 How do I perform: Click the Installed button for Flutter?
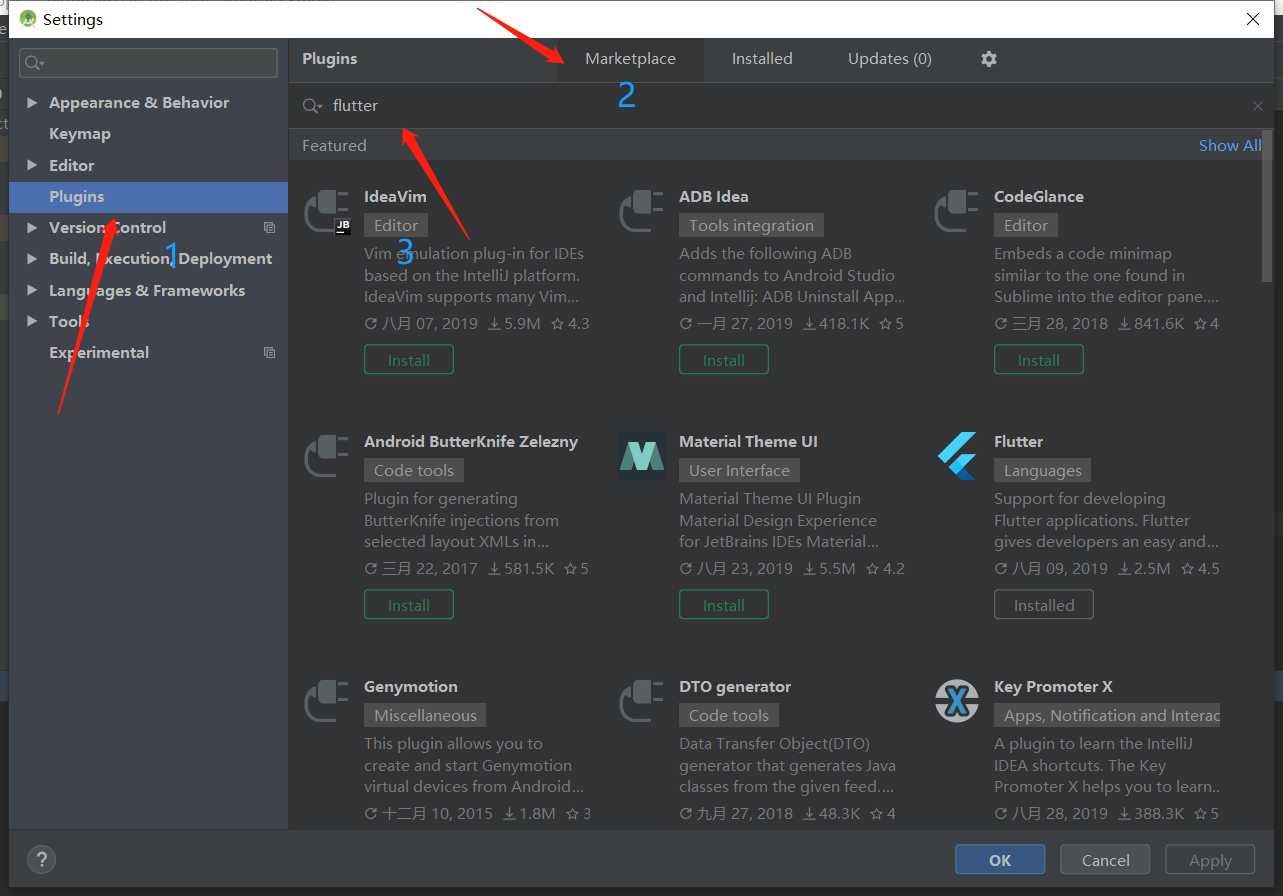tap(1044, 605)
